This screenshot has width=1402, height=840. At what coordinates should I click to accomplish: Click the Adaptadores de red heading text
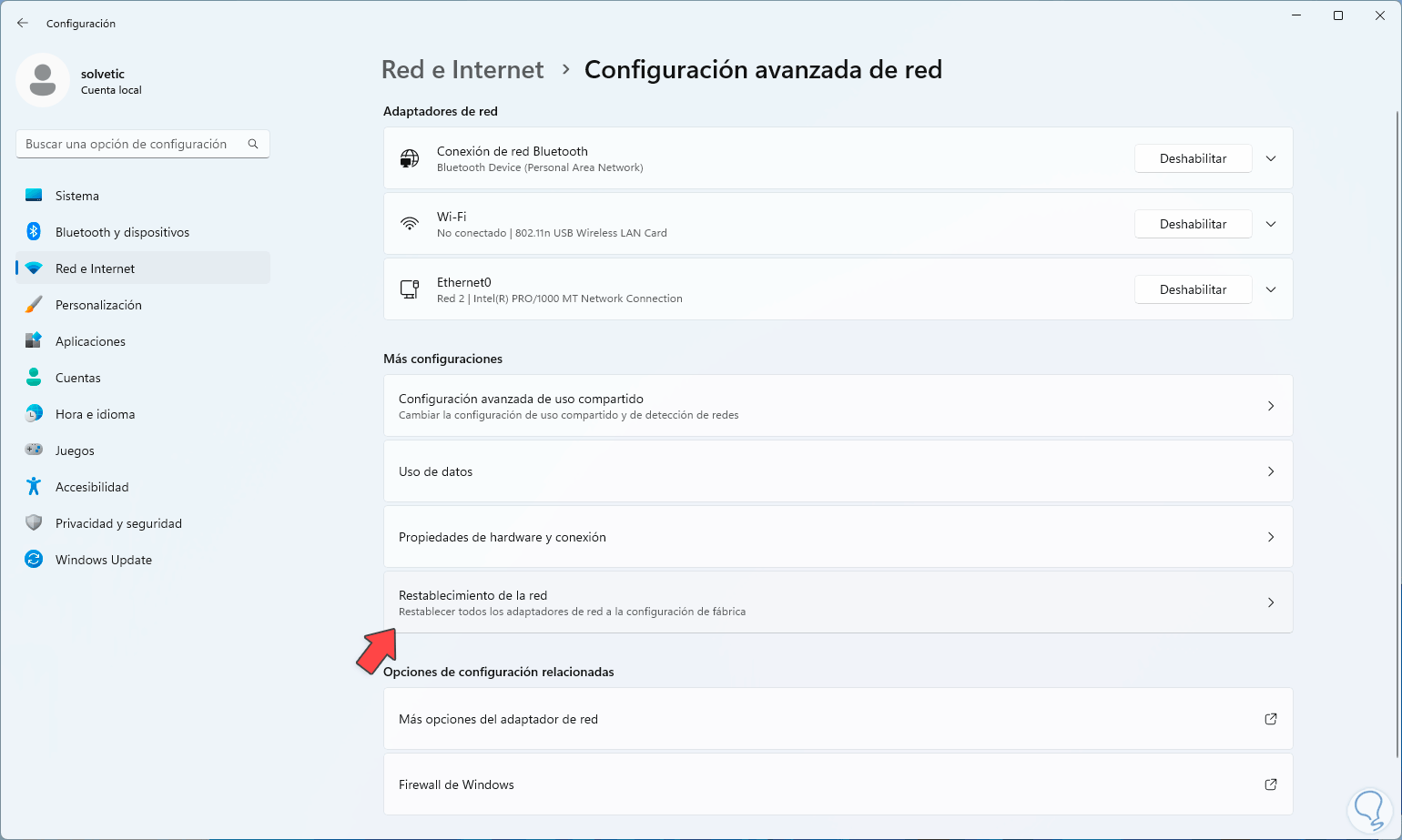(x=441, y=111)
